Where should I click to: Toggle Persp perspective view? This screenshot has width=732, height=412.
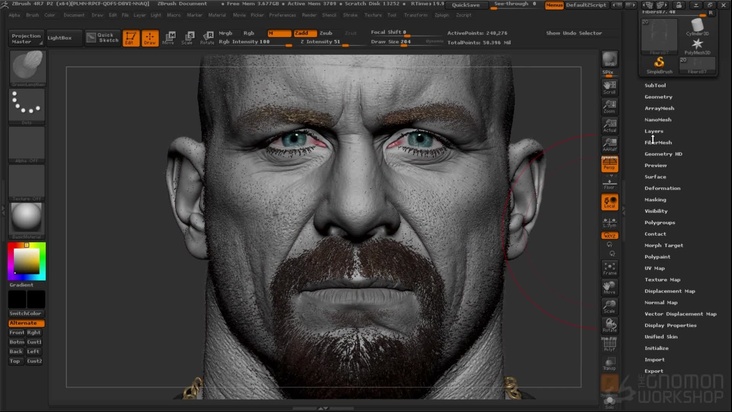609,164
